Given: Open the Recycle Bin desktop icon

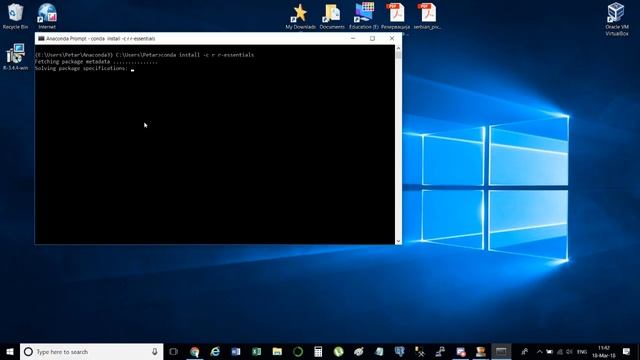Looking at the screenshot, I should tap(16, 16).
